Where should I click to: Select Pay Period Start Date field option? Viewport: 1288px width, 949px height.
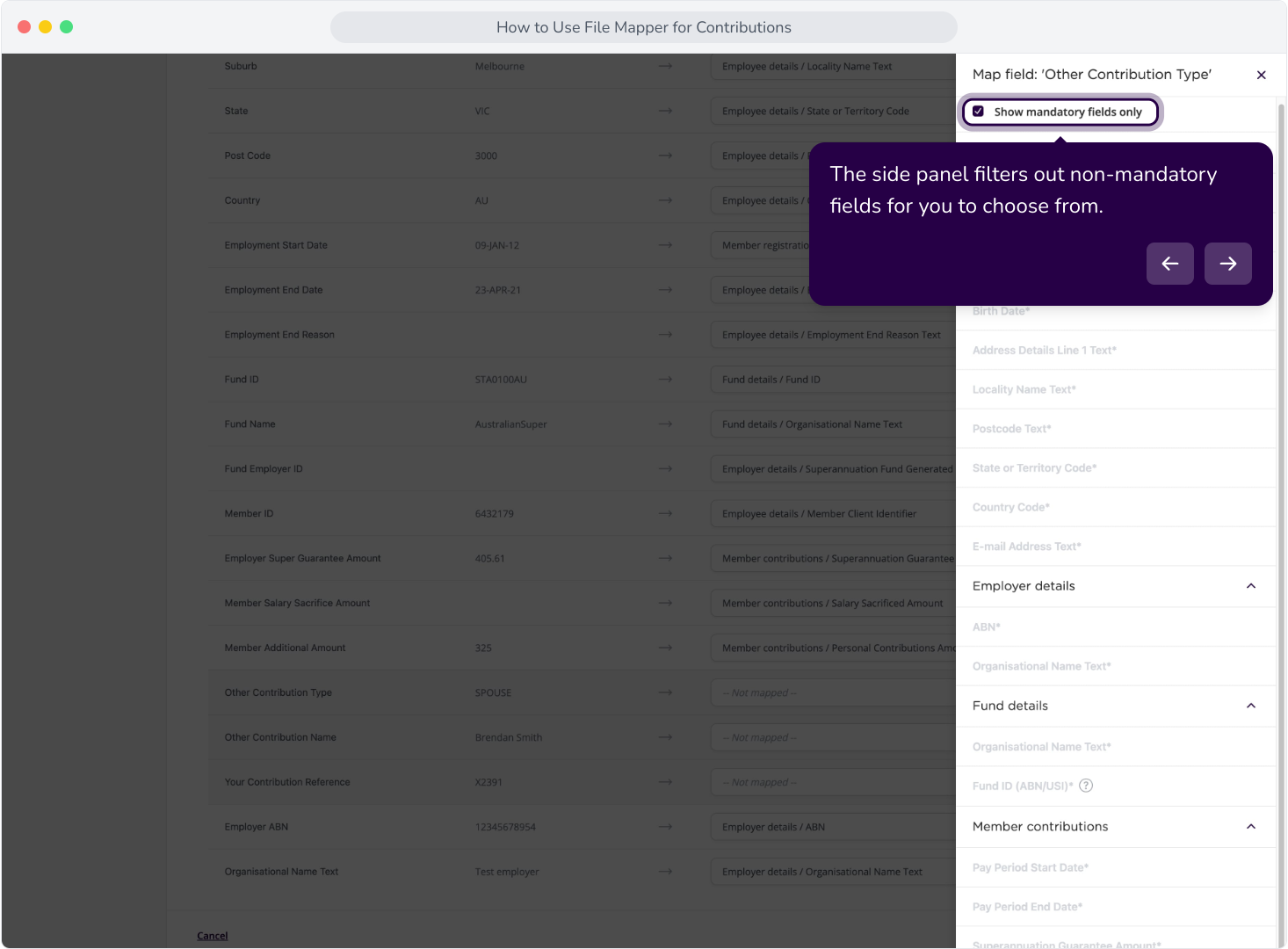(1116, 867)
